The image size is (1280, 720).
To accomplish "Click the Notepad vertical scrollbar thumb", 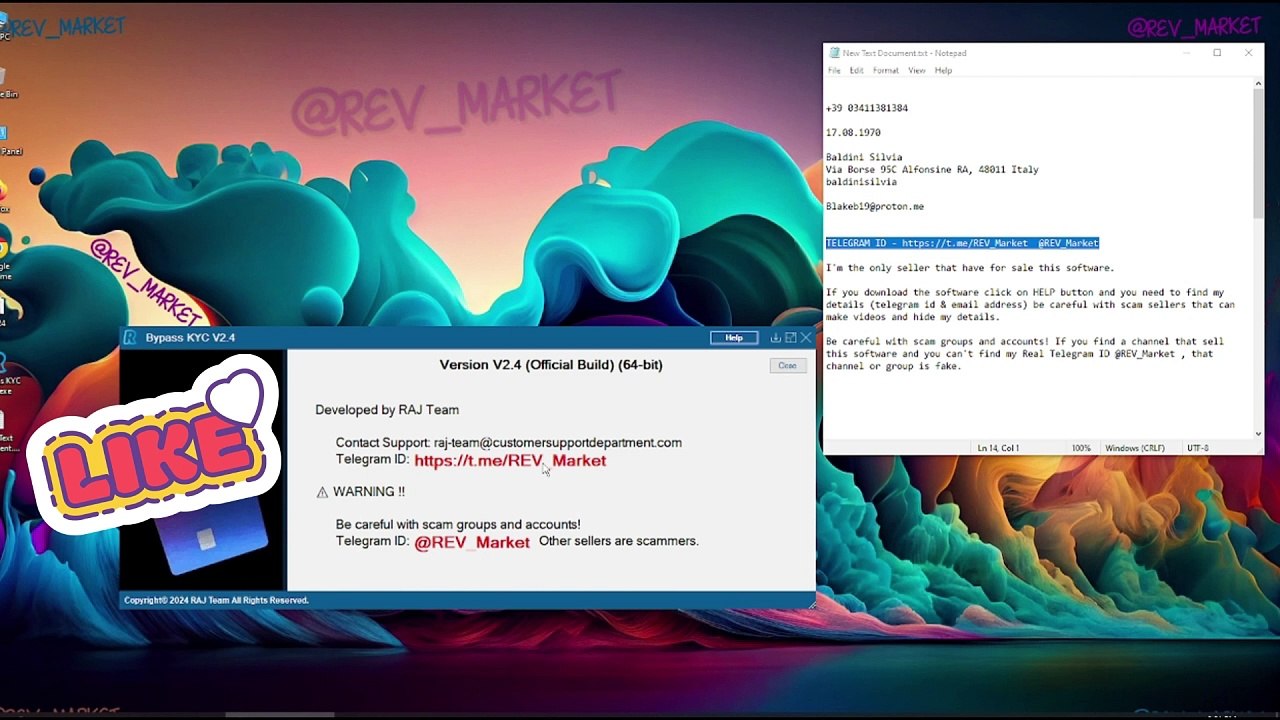I will point(1258,155).
